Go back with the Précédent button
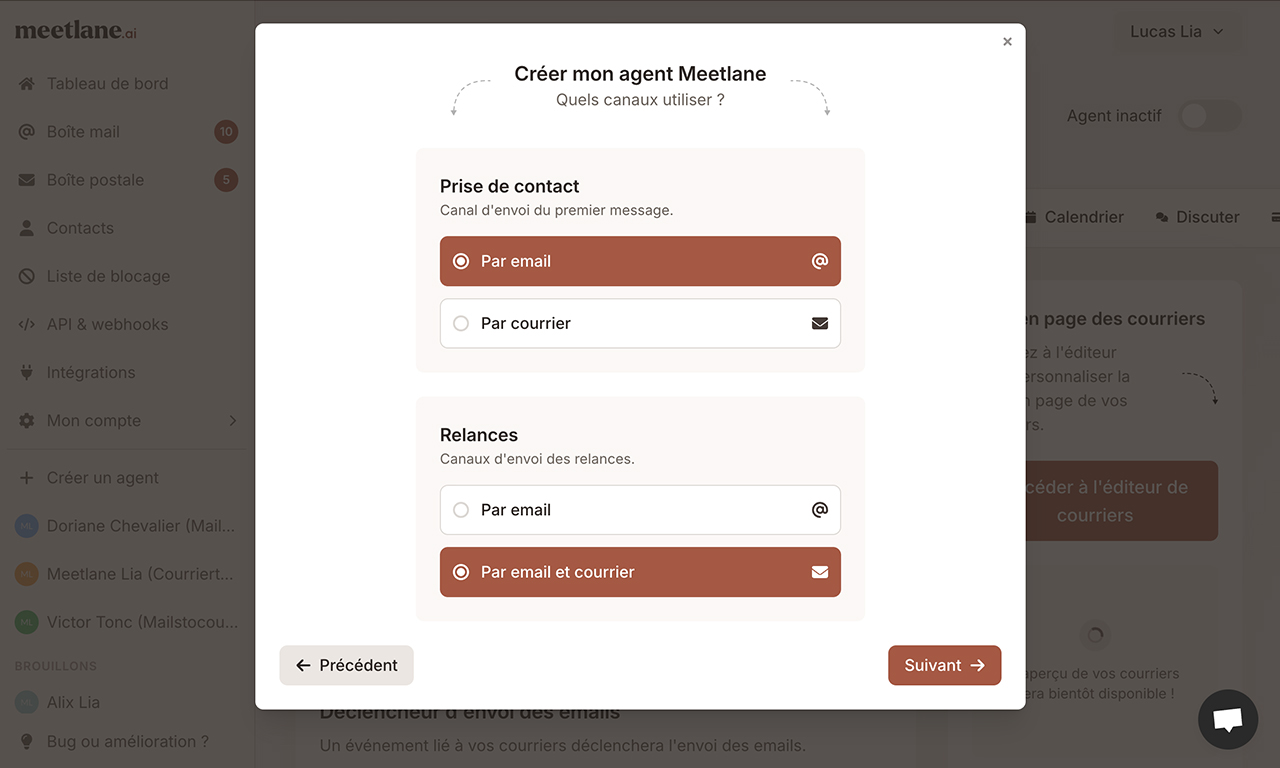This screenshot has height=768, width=1280. [x=346, y=664]
